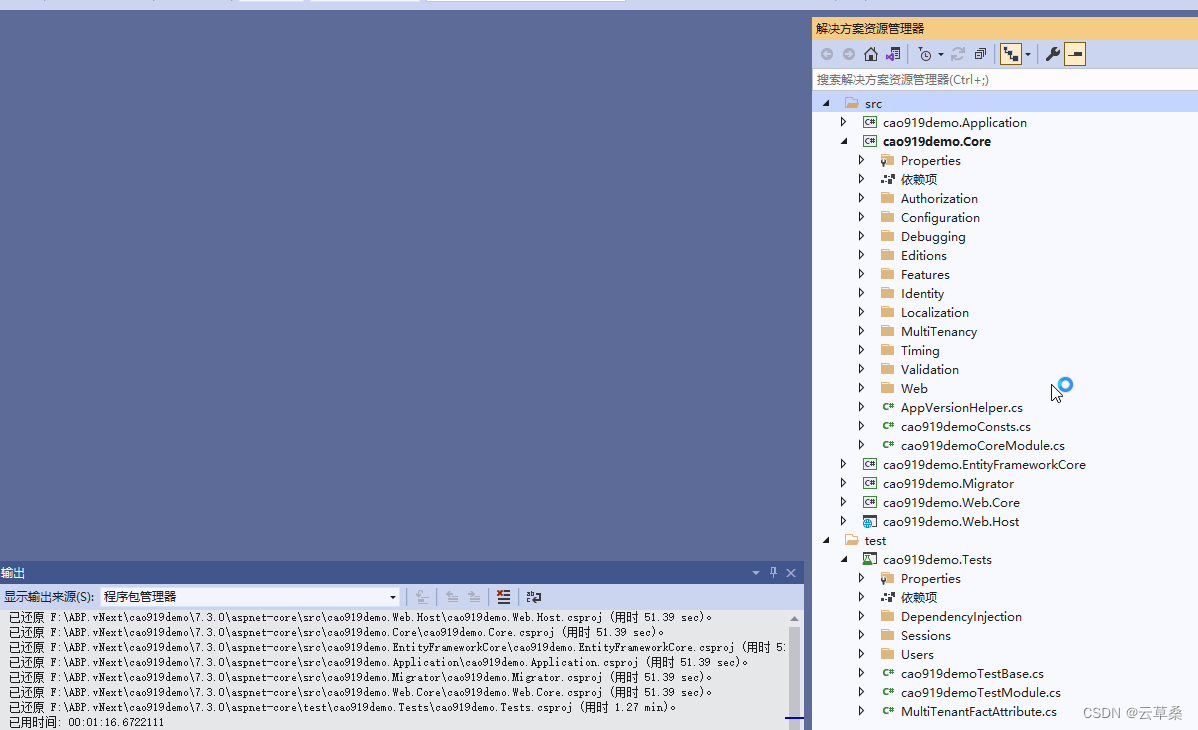Image resolution: width=1198 pixels, height=730 pixels.
Task: Toggle the file nesting tree view button
Action: click(x=1012, y=54)
